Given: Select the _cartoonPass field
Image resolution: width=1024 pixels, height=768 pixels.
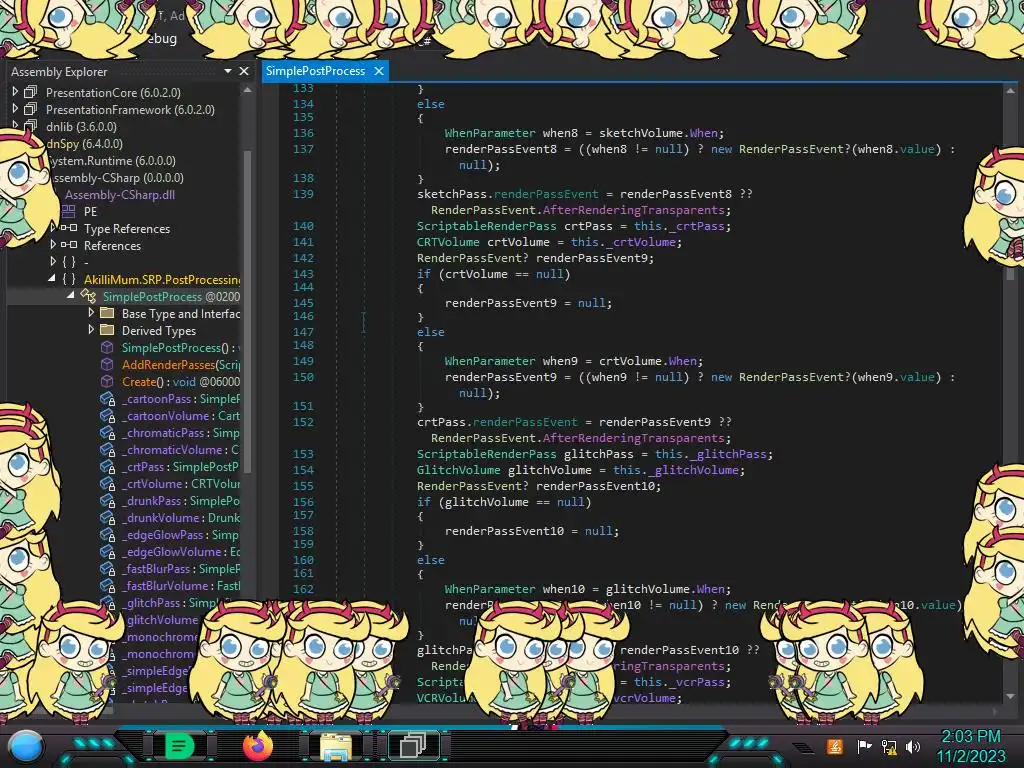Looking at the screenshot, I should pos(181,398).
